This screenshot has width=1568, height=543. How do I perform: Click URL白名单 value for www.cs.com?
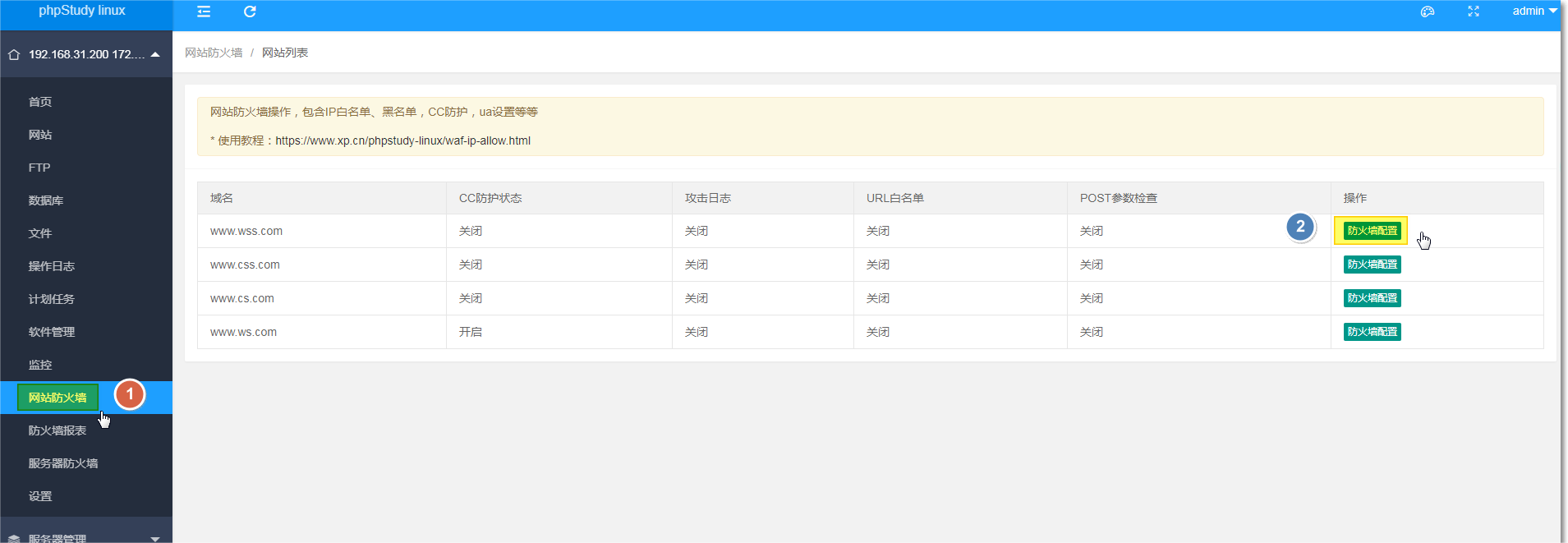point(878,298)
